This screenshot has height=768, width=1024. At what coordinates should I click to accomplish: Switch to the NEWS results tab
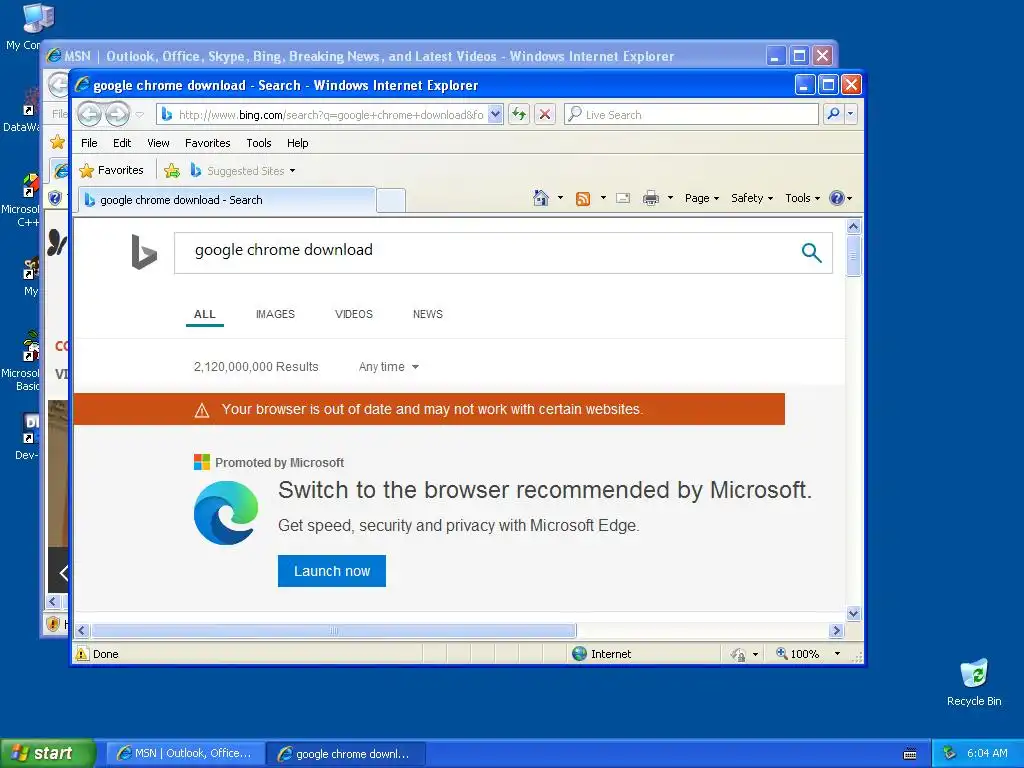[x=428, y=314]
